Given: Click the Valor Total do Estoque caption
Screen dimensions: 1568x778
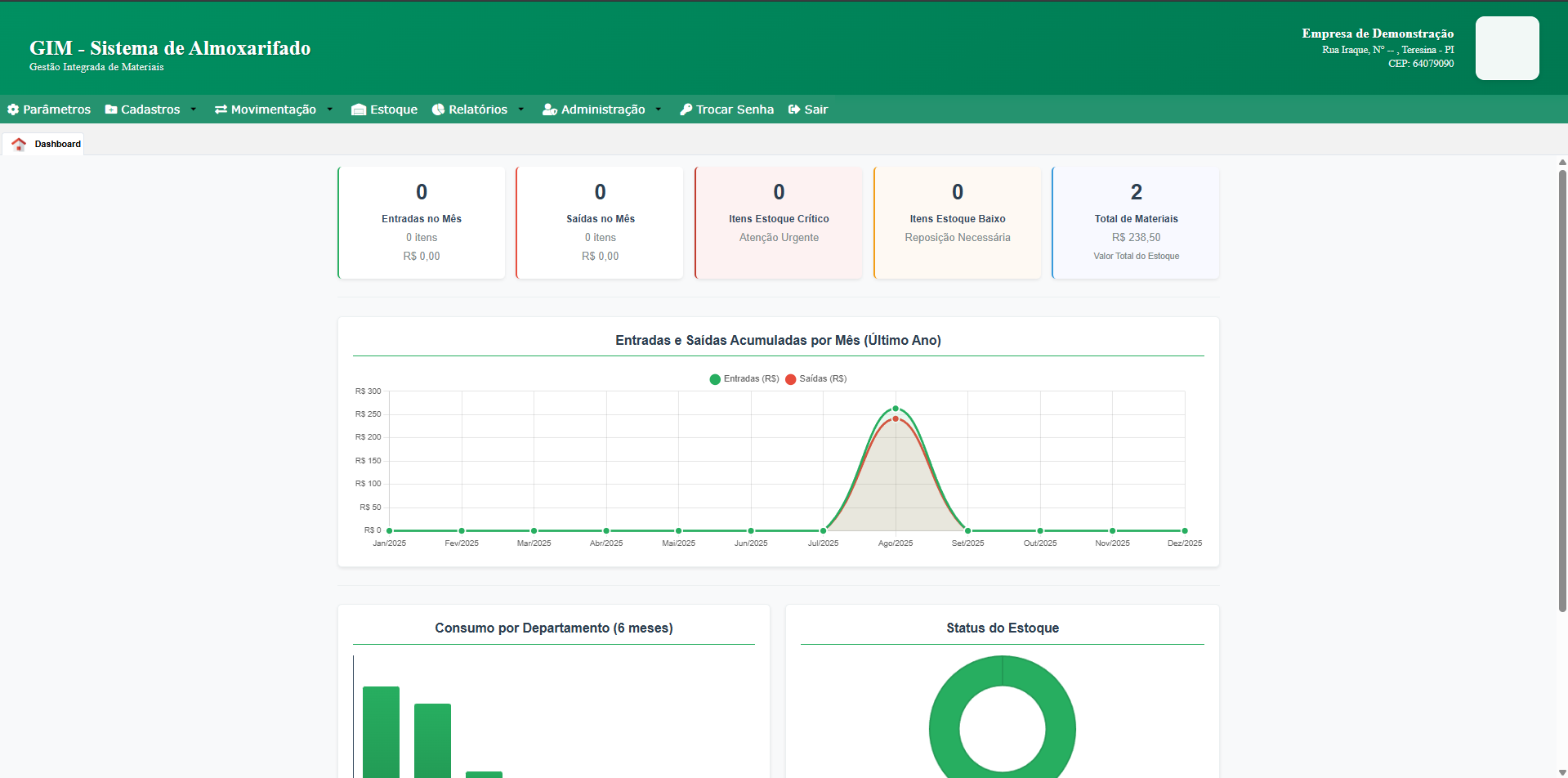Looking at the screenshot, I should click(x=1136, y=257).
